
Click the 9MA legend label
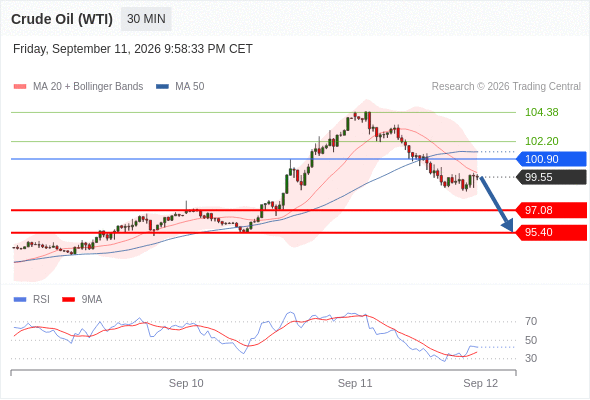[x=92, y=300]
